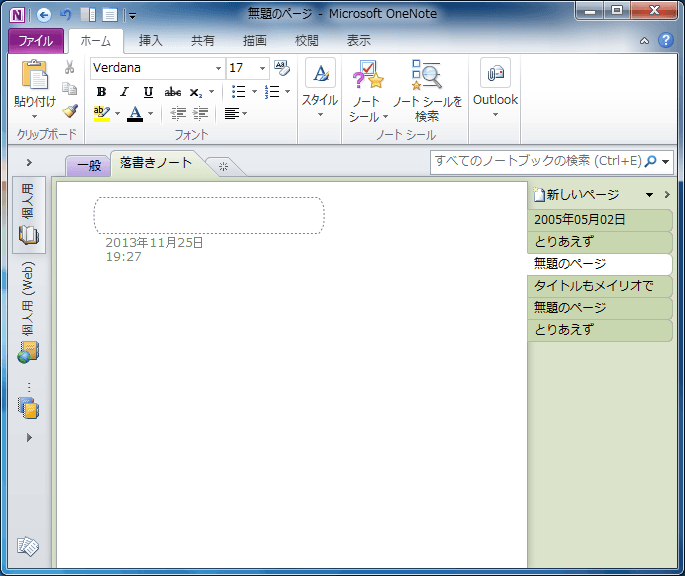The image size is (685, 576).
Task: Dock to desktop icon in quick access toolbar
Action: pyautogui.click(x=88, y=15)
